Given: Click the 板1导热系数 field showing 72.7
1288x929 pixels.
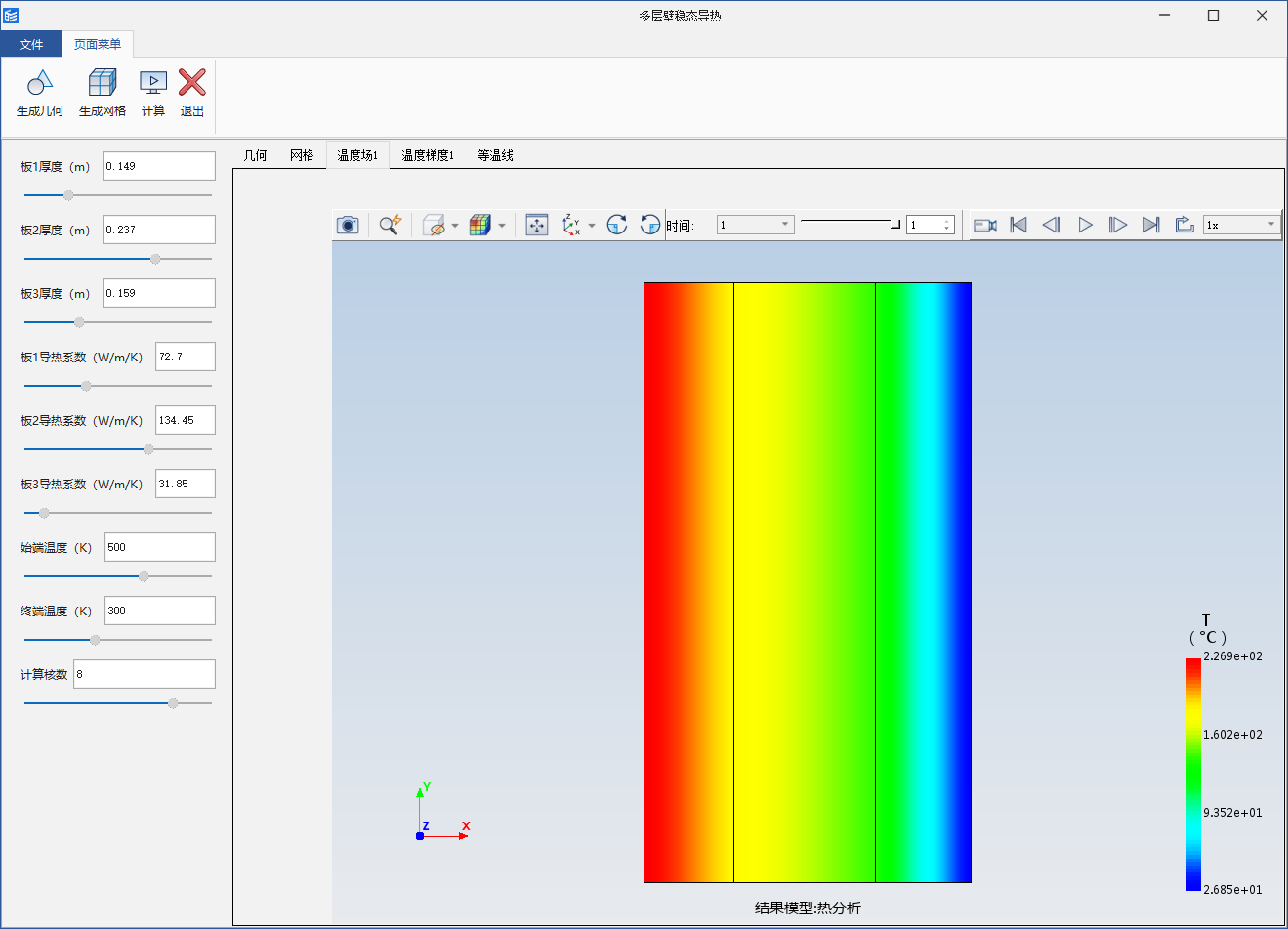Looking at the screenshot, I should (186, 357).
